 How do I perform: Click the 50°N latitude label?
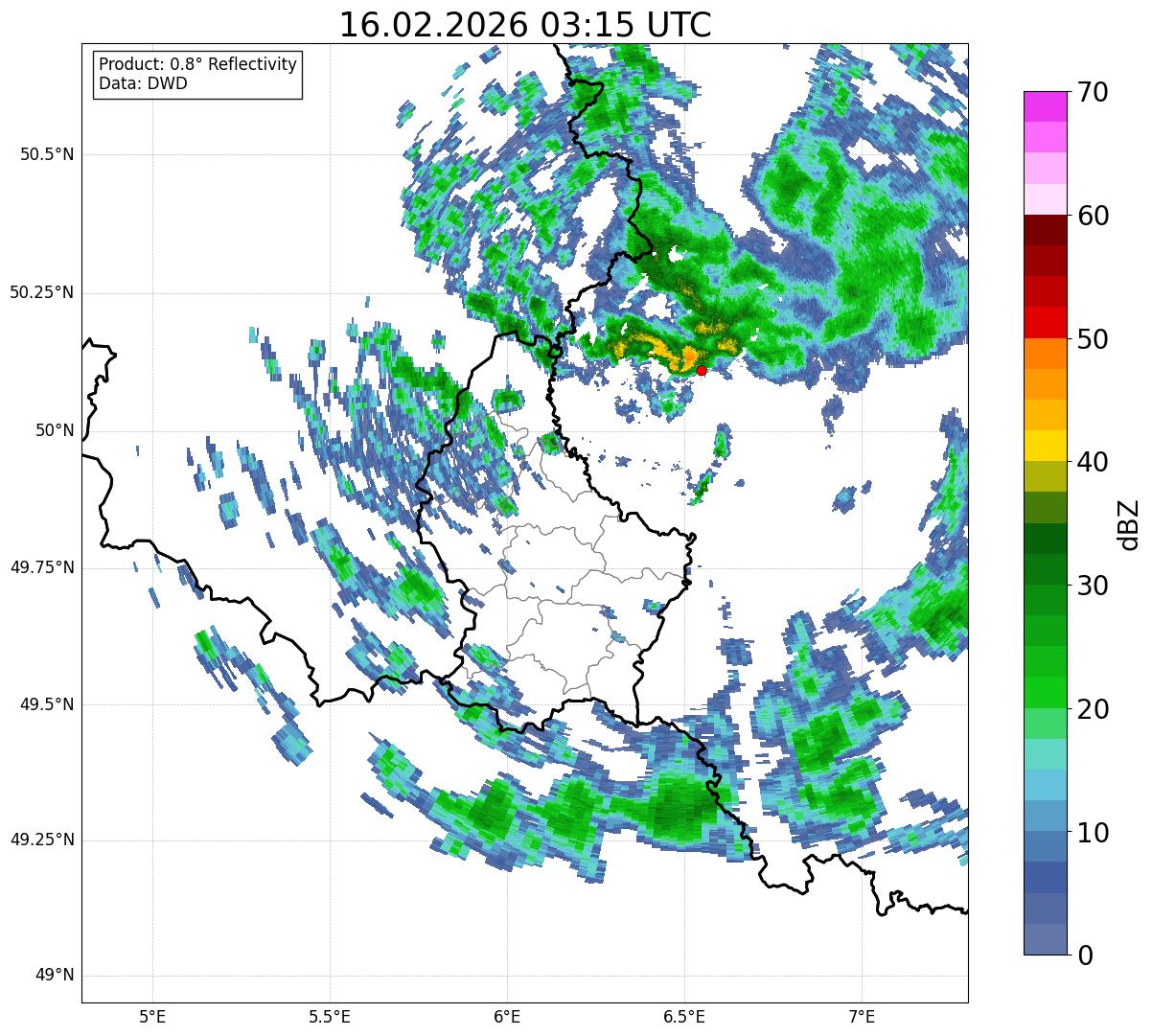[55, 430]
